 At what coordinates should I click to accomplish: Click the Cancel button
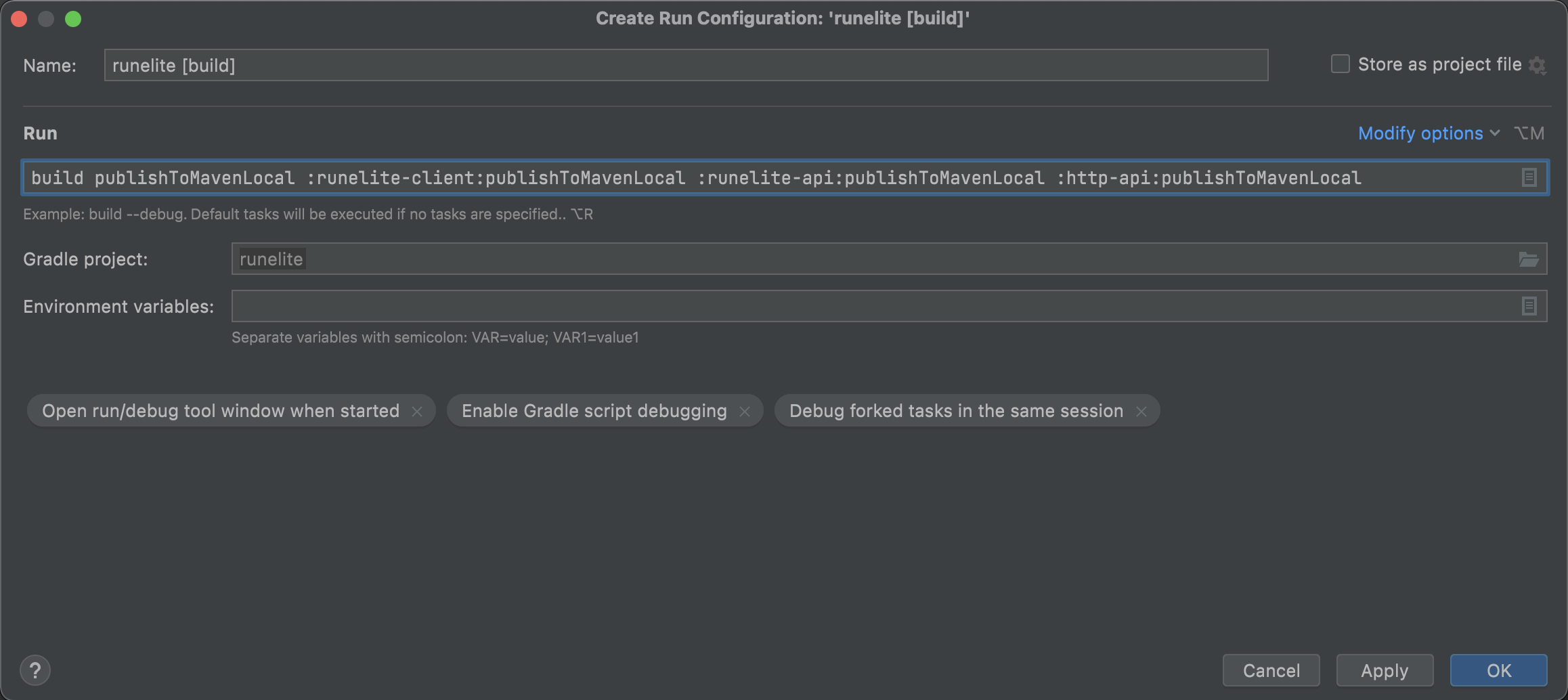[x=1271, y=670]
